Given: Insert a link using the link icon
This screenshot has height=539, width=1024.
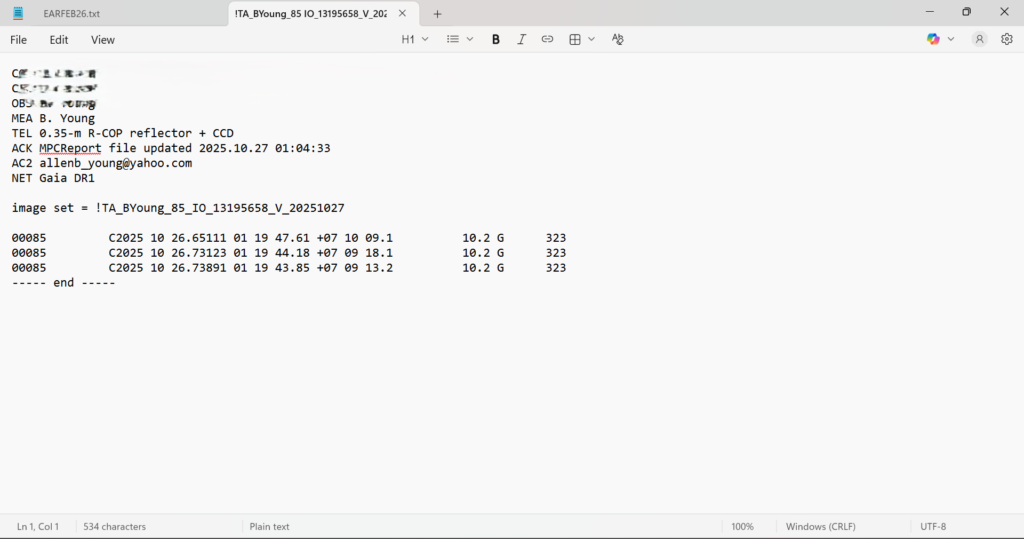Looking at the screenshot, I should [x=547, y=39].
